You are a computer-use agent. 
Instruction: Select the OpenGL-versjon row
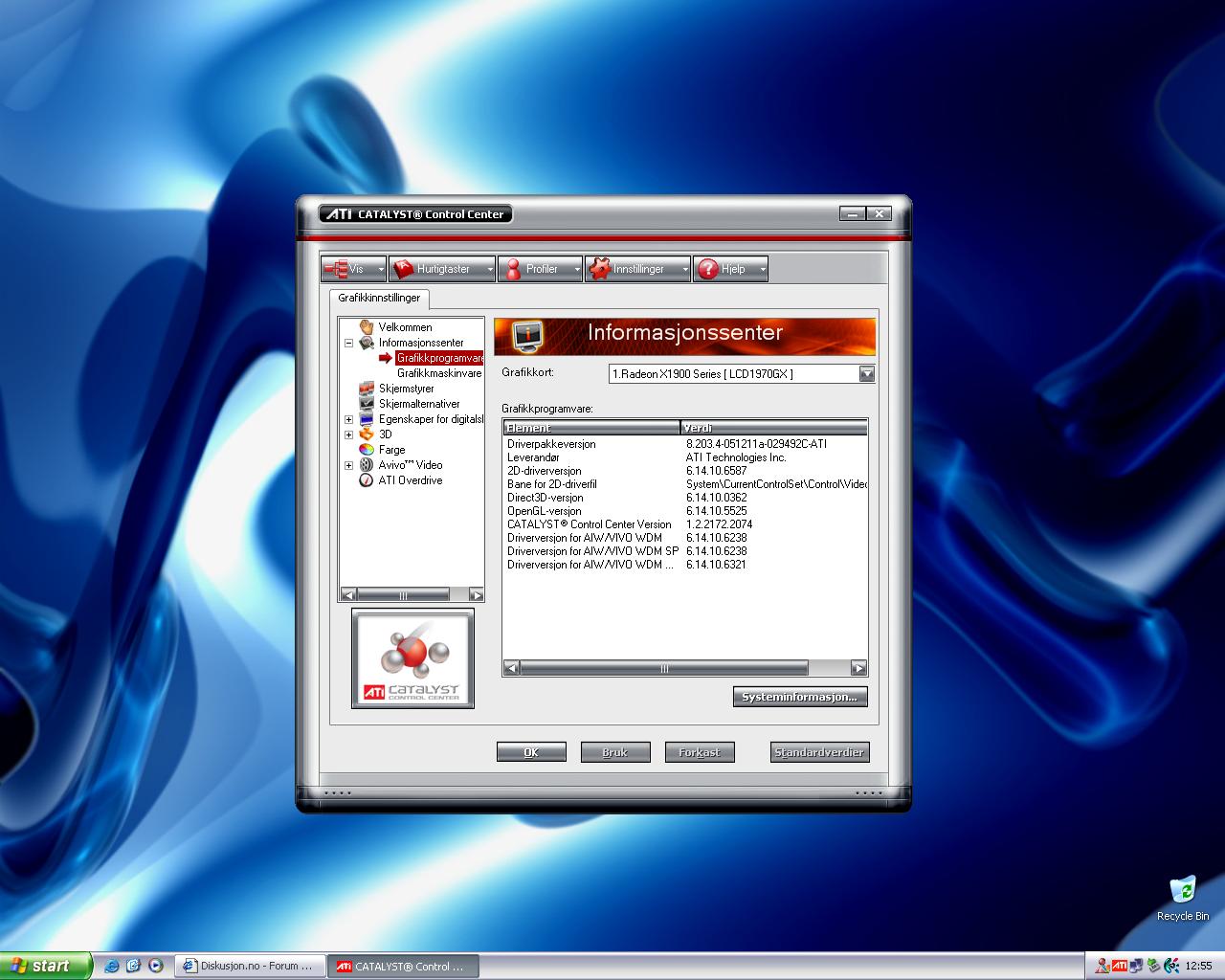685,511
